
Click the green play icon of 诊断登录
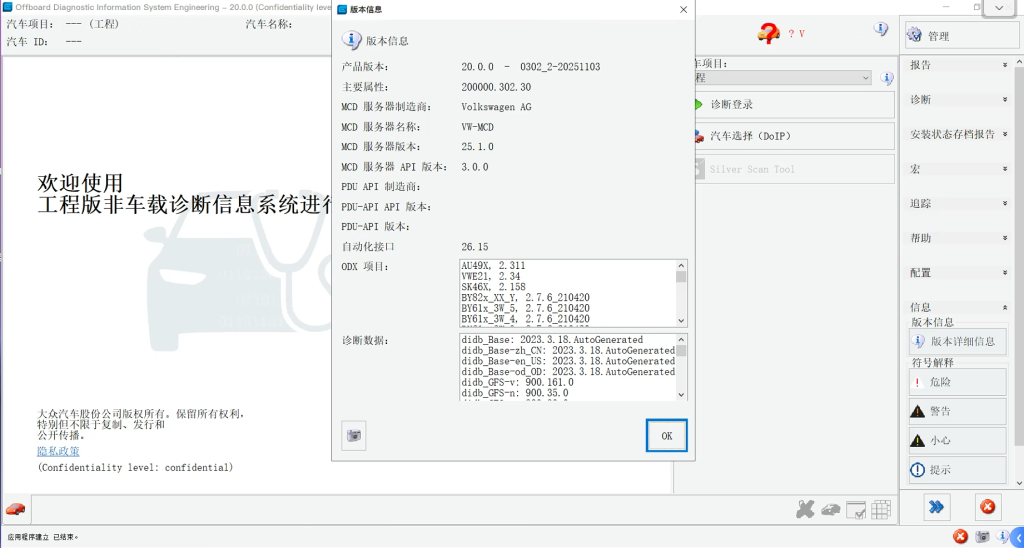click(x=698, y=105)
